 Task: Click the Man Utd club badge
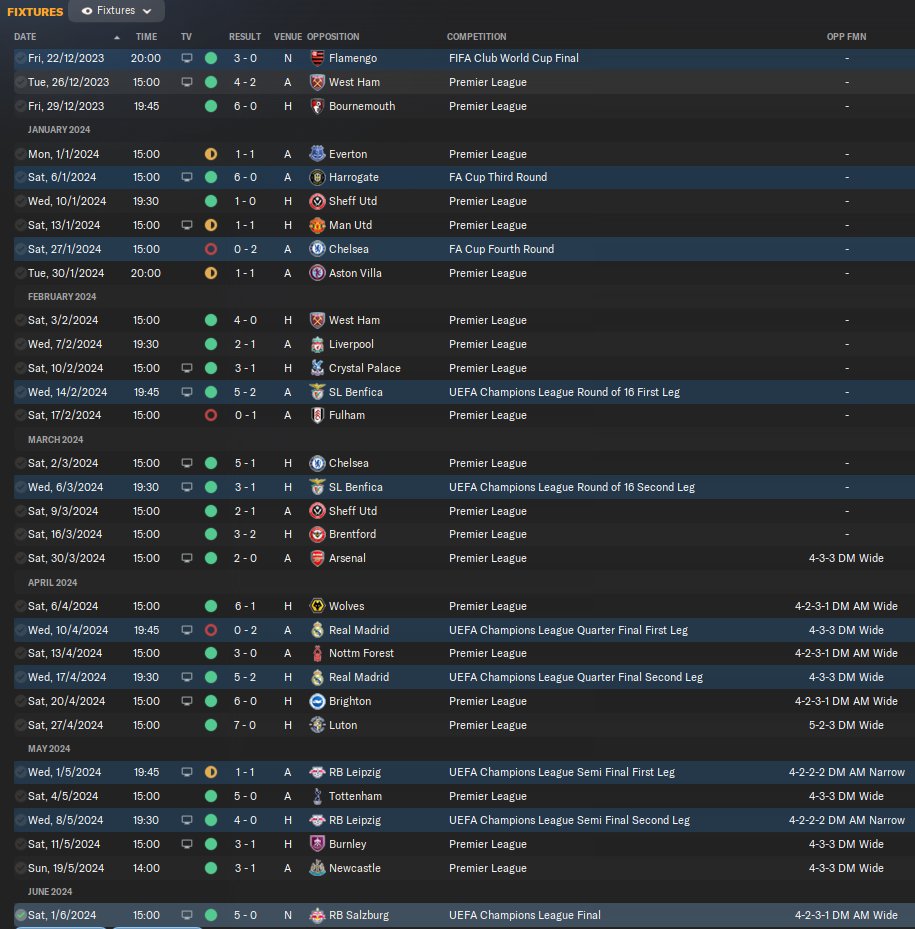318,225
